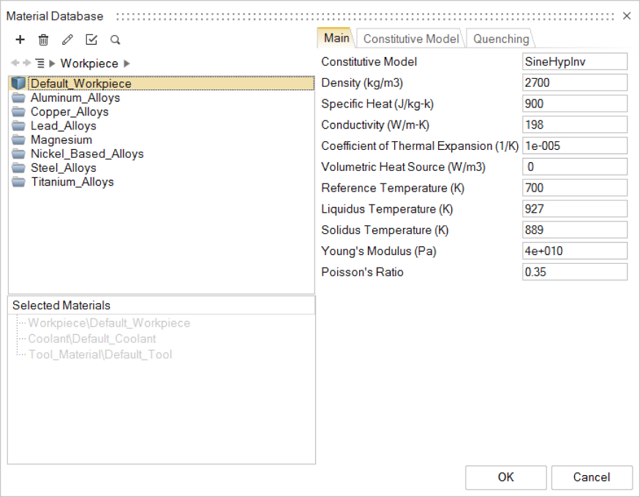The height and width of the screenshot is (497, 640).
Task: Expand the arrow after Workpiece breadcrumb
Action: [127, 64]
